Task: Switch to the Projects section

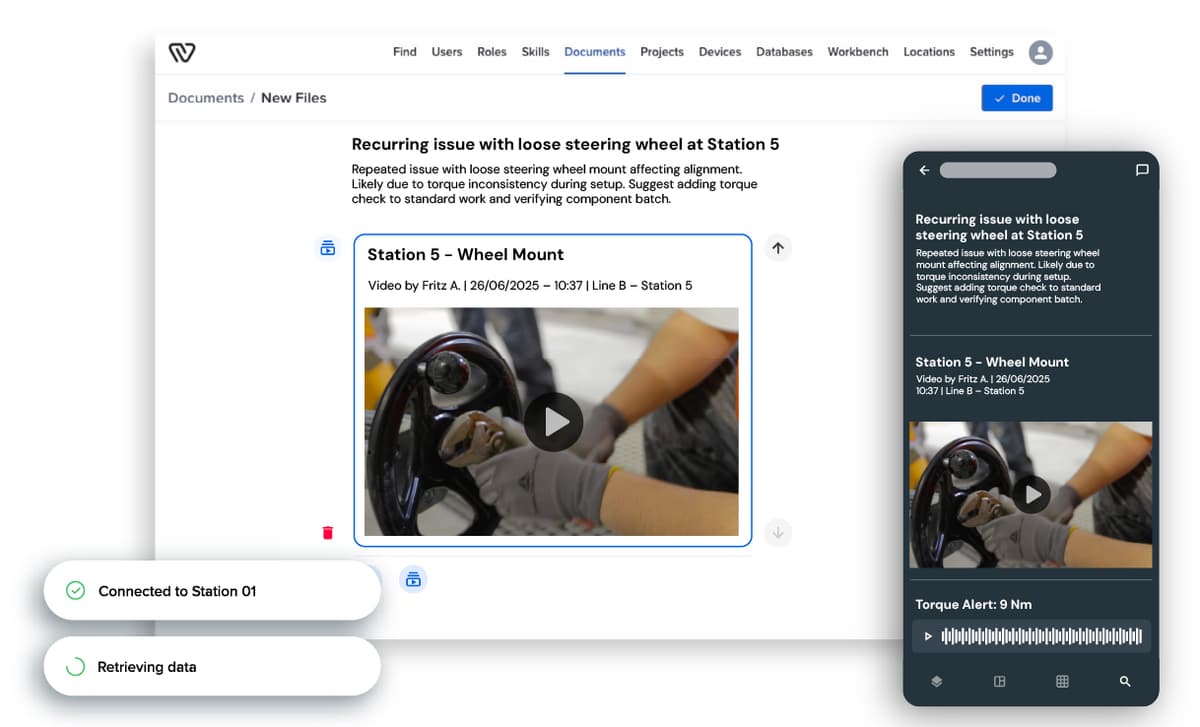Action: [x=661, y=52]
